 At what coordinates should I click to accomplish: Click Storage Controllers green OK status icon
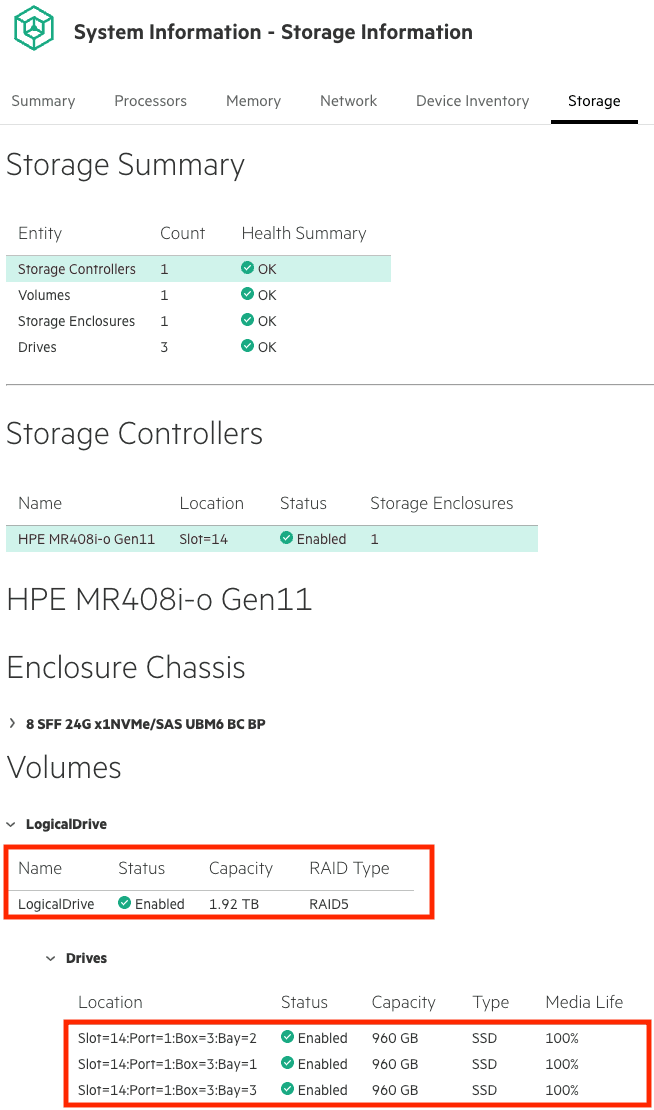pos(247,269)
